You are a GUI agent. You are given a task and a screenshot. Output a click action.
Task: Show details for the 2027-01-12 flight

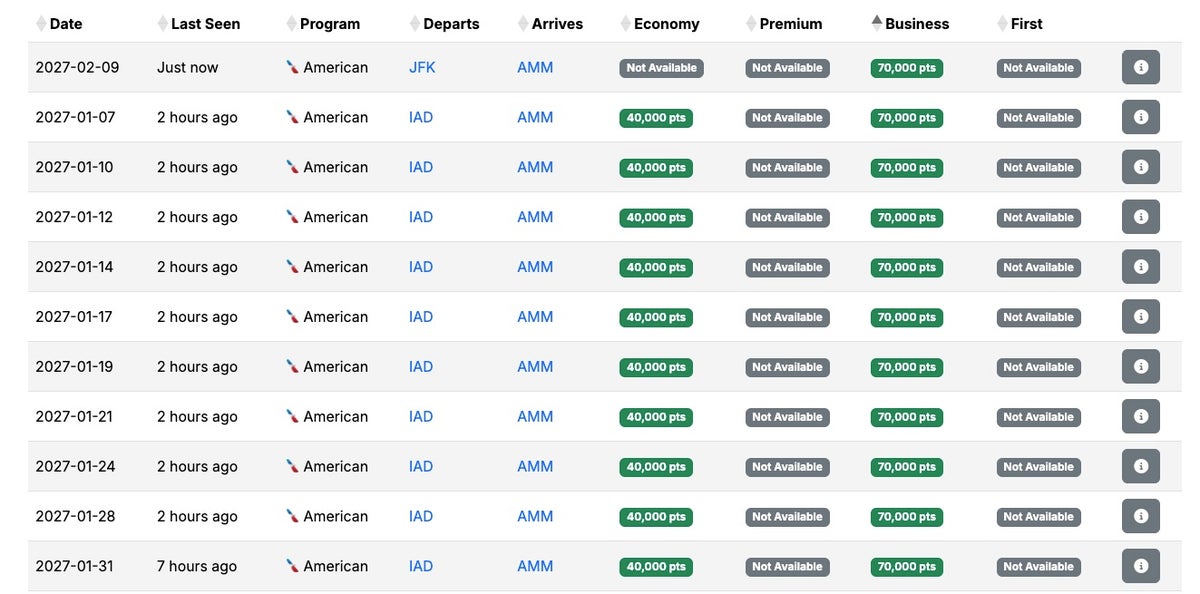coord(1140,217)
